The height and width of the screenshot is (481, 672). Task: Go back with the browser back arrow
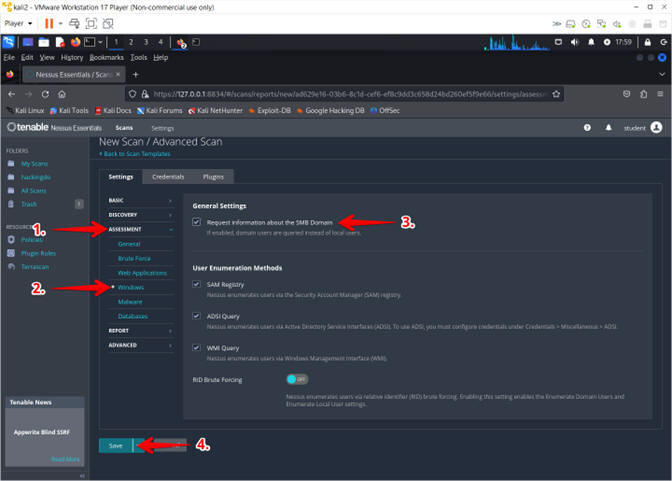12,94
